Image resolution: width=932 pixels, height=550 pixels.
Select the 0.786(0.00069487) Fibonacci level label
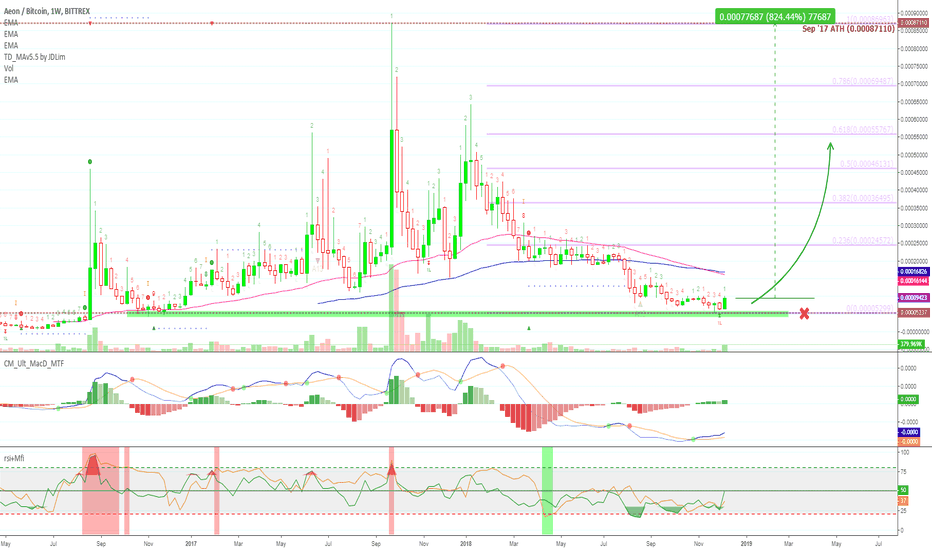(x=862, y=81)
